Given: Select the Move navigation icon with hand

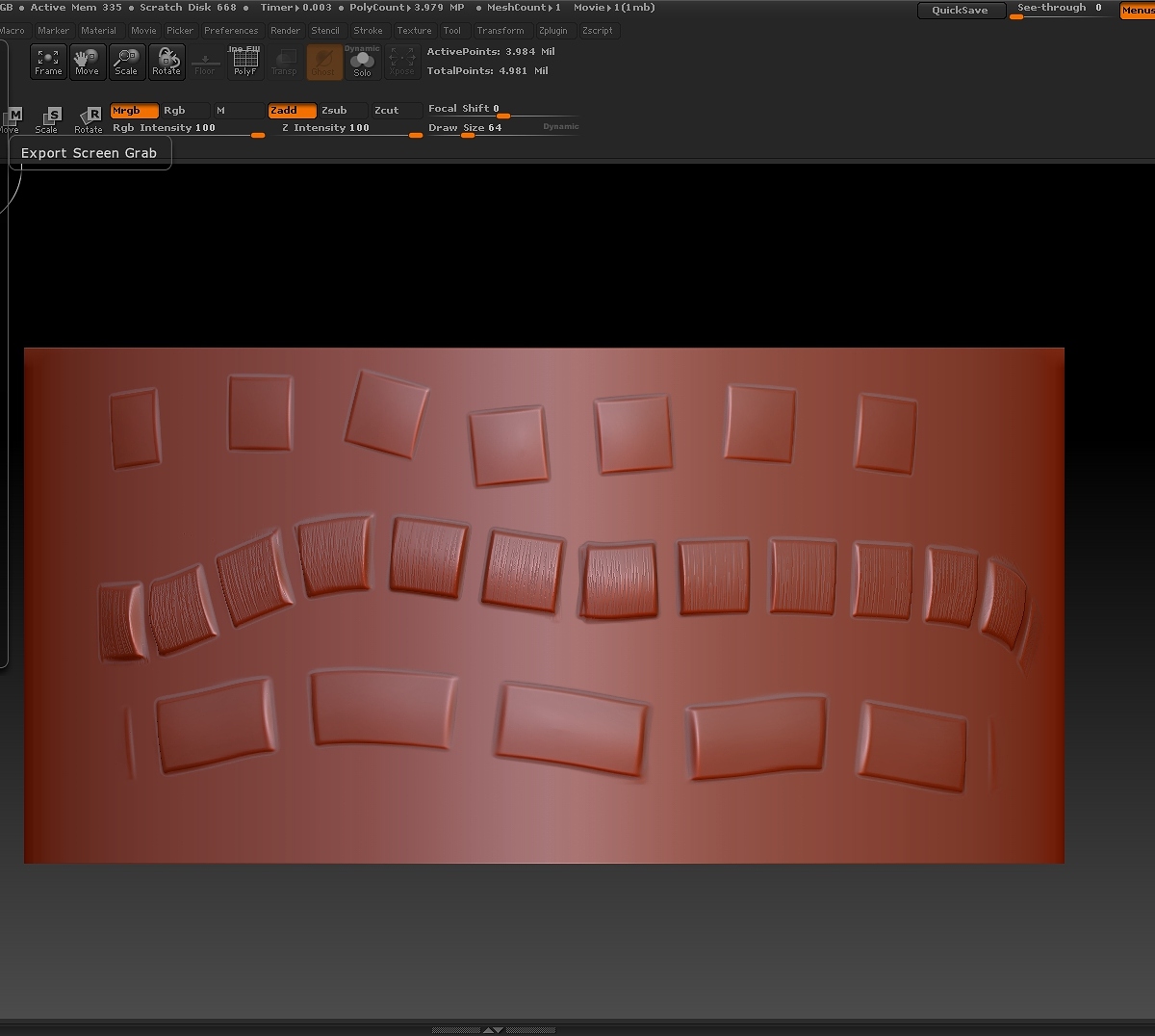Looking at the screenshot, I should pyautogui.click(x=87, y=62).
